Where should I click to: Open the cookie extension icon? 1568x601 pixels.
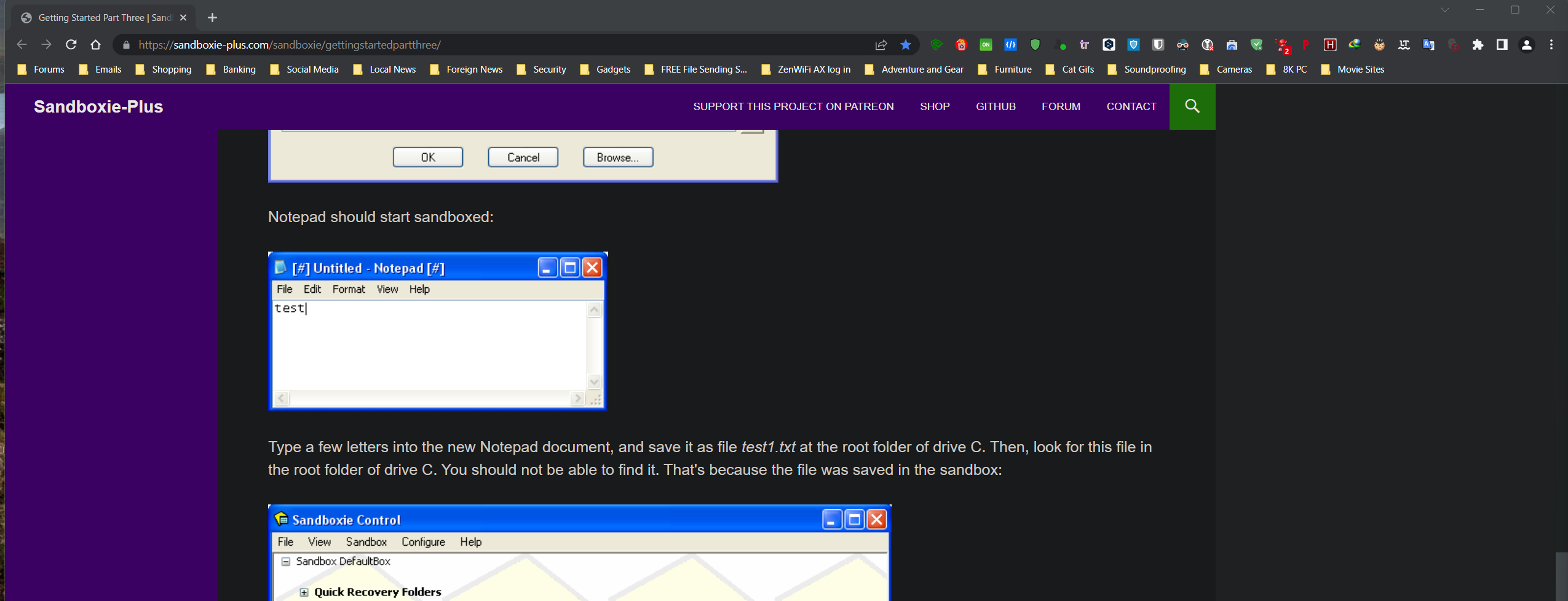pos(1379,45)
